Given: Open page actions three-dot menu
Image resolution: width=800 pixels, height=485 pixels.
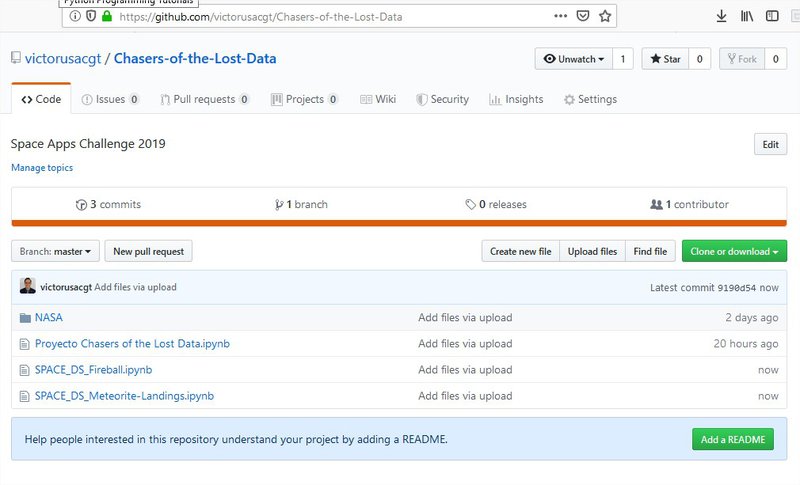Looking at the screenshot, I should pyautogui.click(x=559, y=16).
